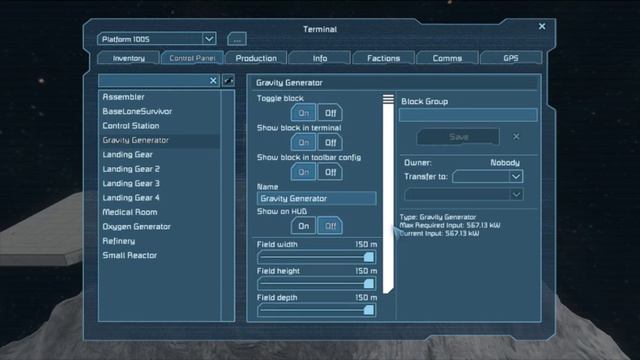
Task: Open the Factions tab
Action: point(383,58)
